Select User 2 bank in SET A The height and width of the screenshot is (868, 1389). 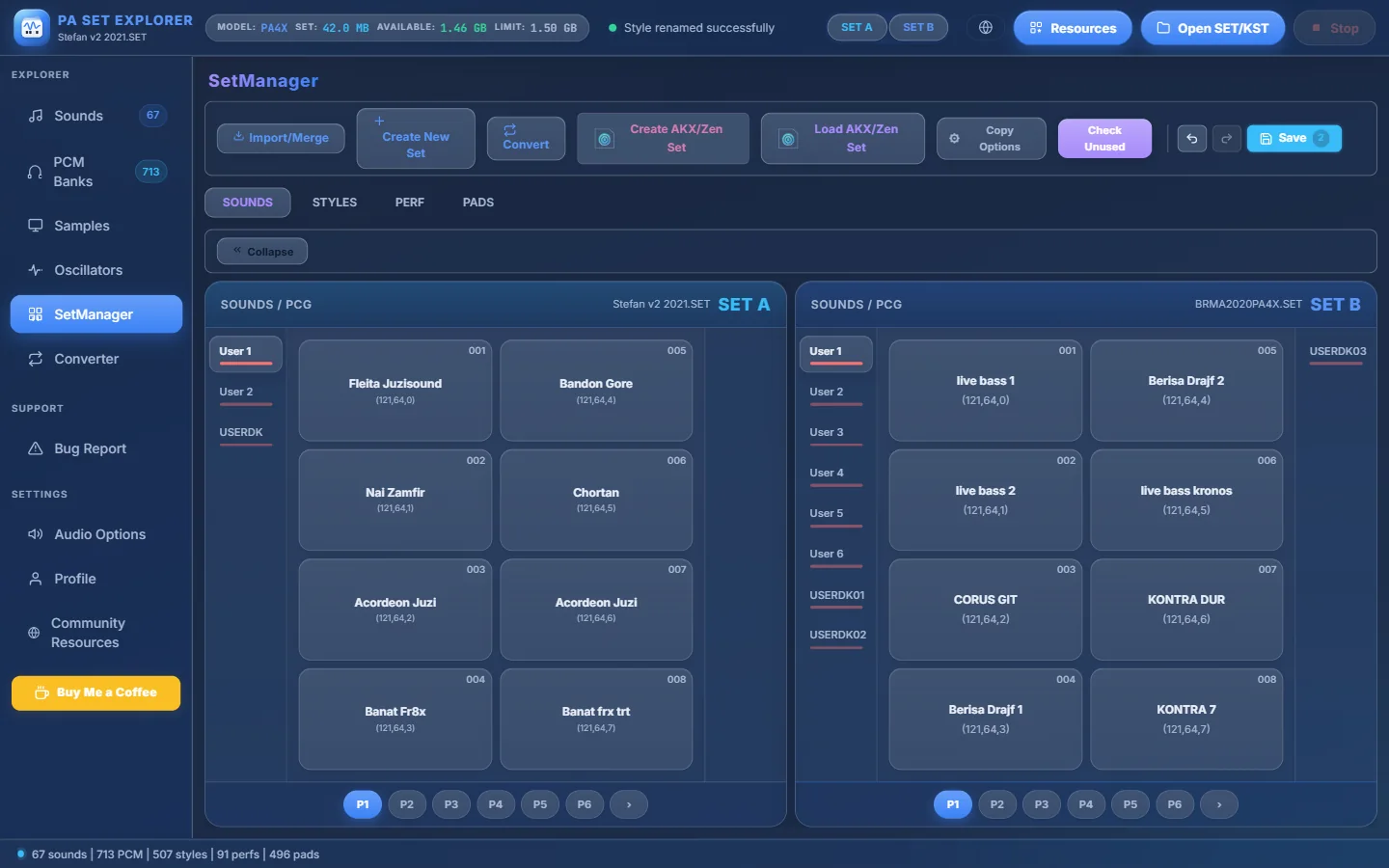point(245,393)
